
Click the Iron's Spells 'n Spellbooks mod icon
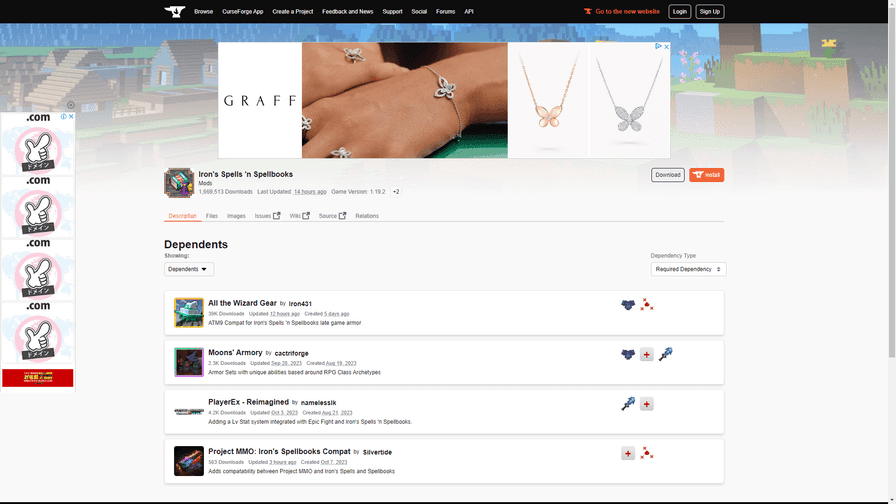[x=179, y=183]
